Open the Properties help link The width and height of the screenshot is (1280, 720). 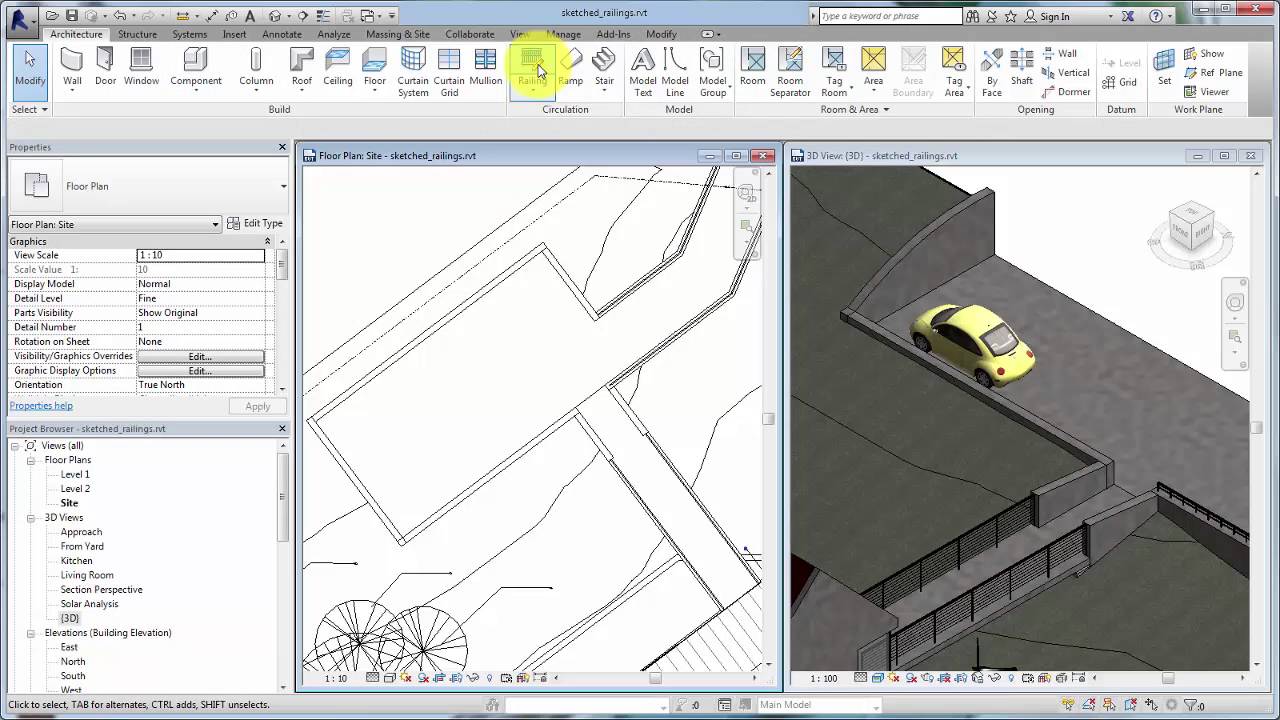point(41,406)
